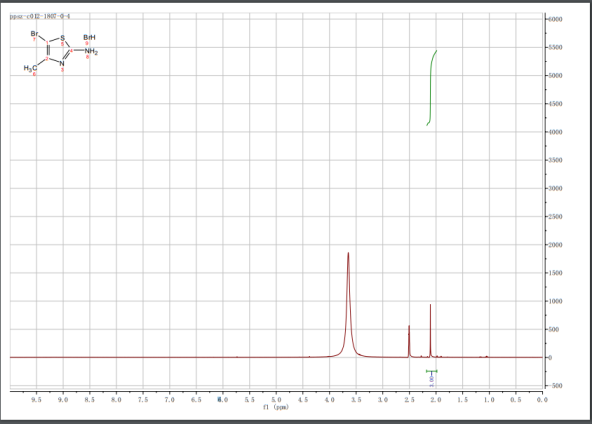This screenshot has height=425, width=592.
Task: Click the BrH label above NH2
Action: pos(89,37)
